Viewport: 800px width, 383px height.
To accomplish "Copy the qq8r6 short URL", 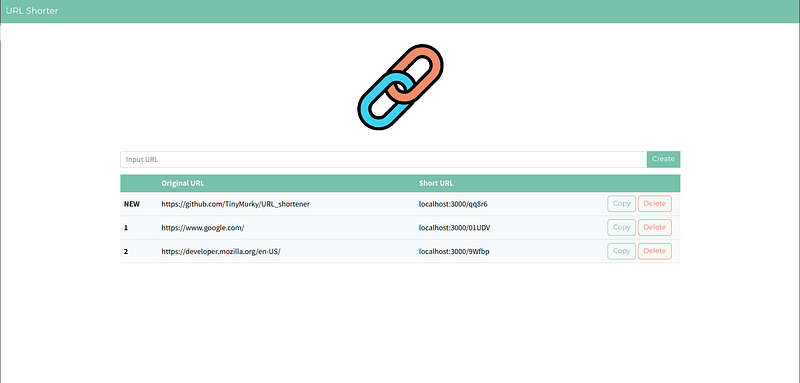I will (621, 203).
